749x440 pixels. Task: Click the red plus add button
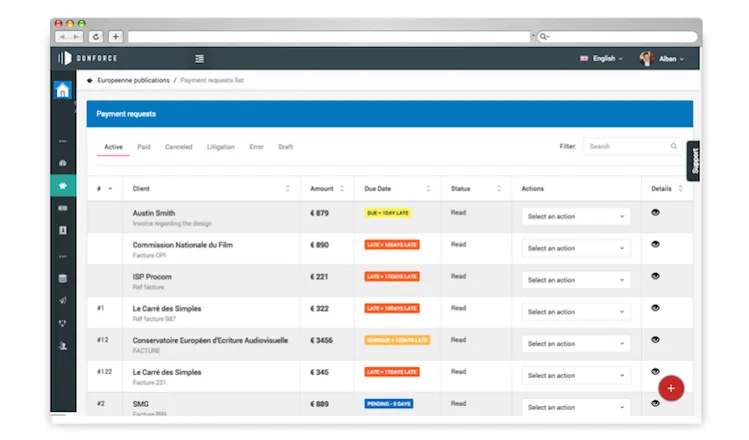coord(671,388)
